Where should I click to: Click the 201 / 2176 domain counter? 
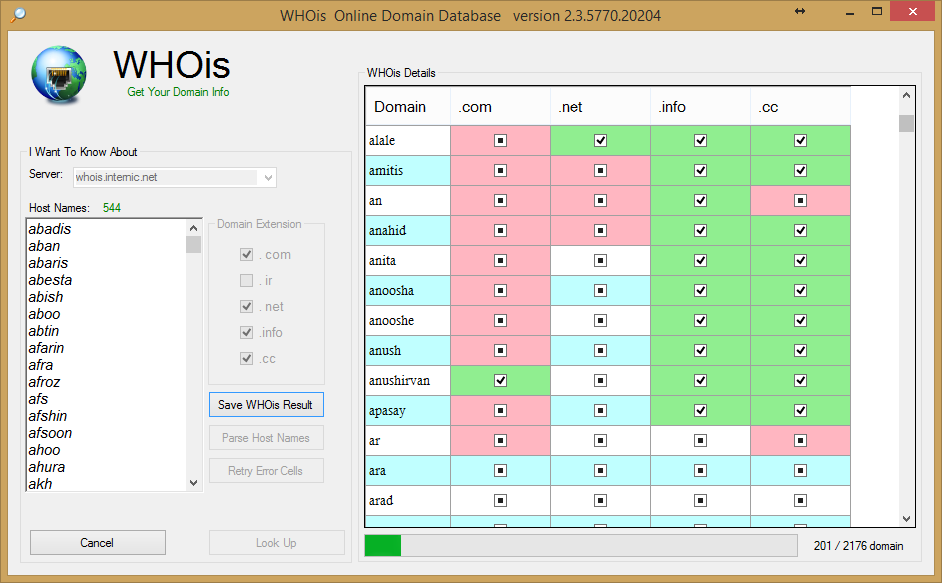click(858, 546)
